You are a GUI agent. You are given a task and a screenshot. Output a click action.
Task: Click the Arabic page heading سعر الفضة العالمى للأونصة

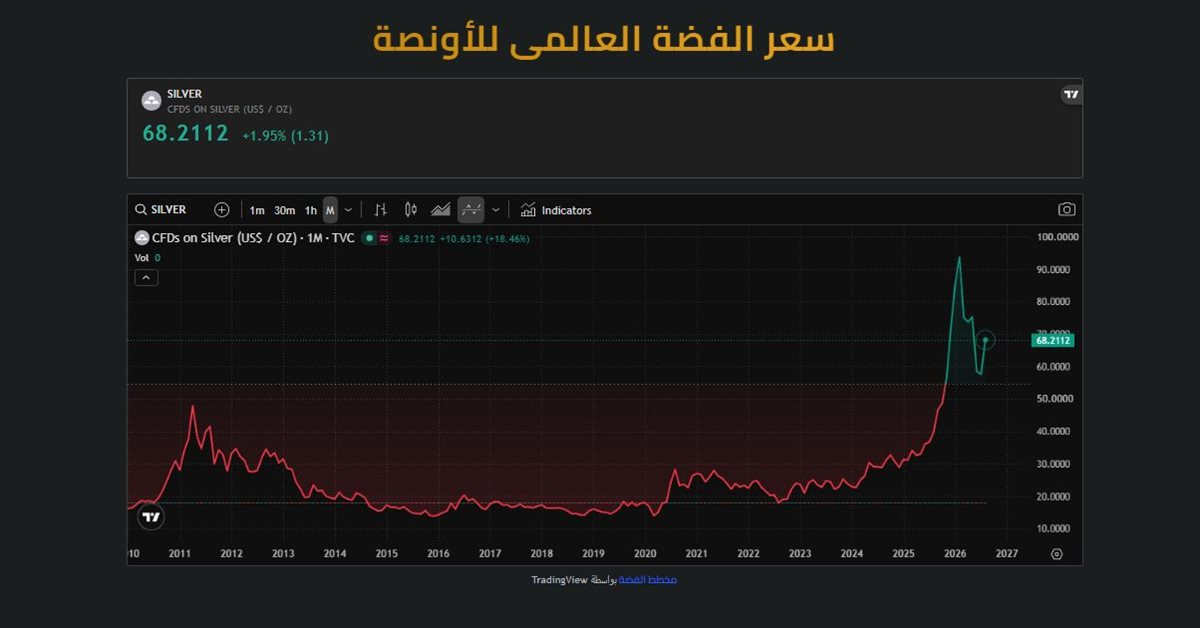point(604,38)
